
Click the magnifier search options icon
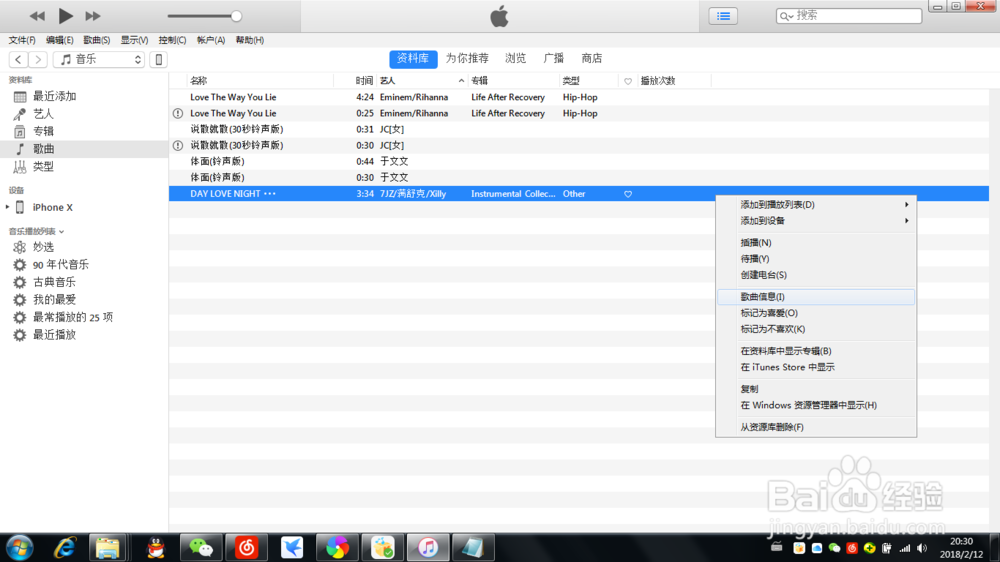click(786, 16)
